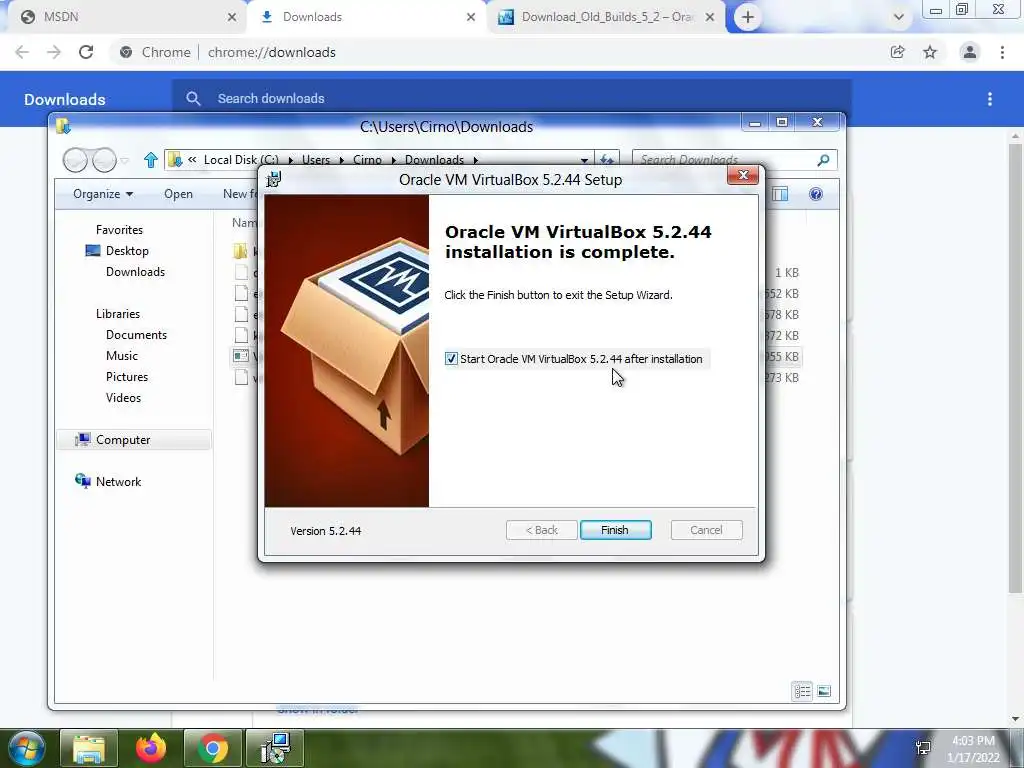Screen dimensions: 1024x768
Task: Click Chrome taskbar icon
Action: pyautogui.click(x=213, y=748)
